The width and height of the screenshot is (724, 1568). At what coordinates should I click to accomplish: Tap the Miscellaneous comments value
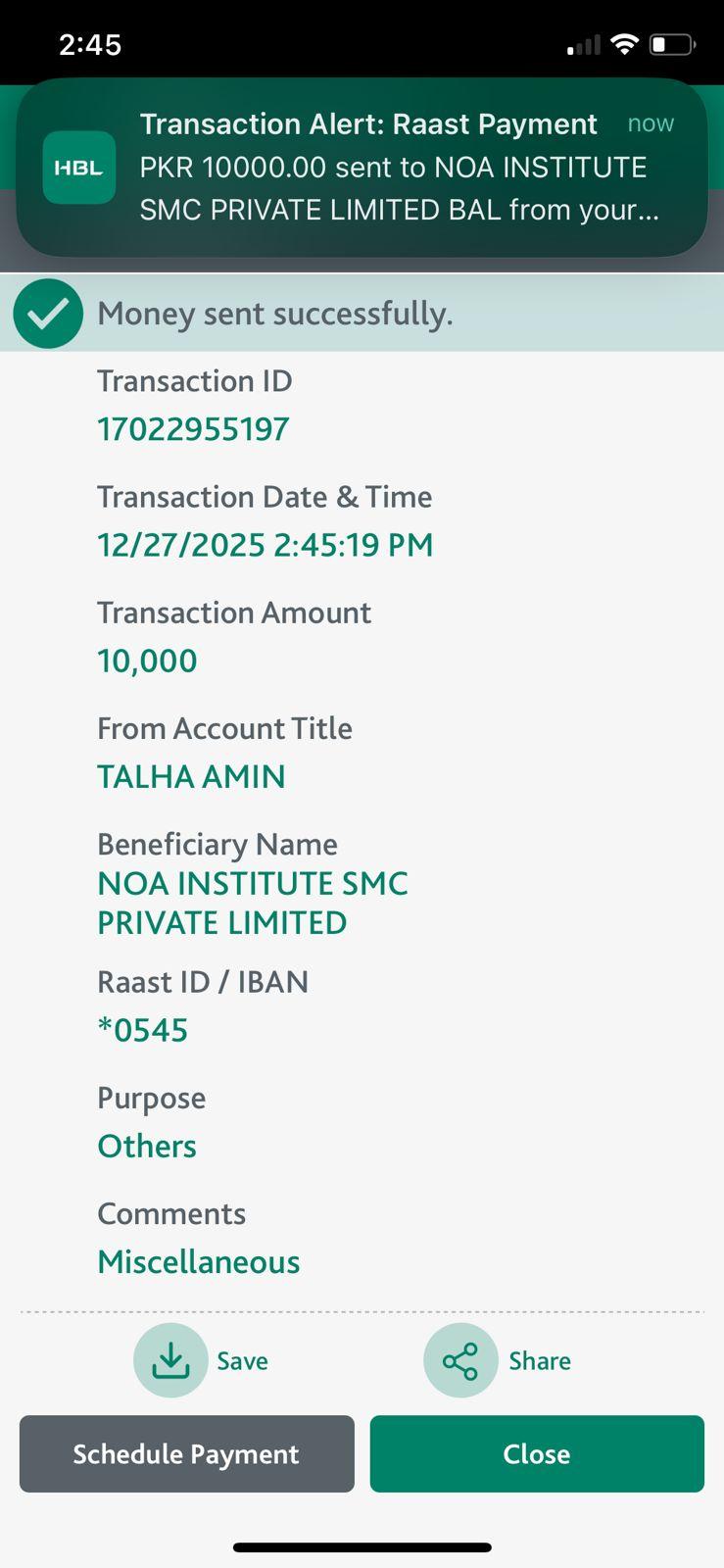point(199,1262)
